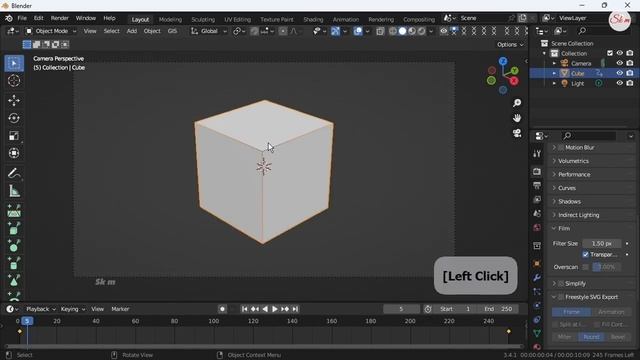640x360 pixels.
Task: Jump to the end frame
Action: point(295,309)
